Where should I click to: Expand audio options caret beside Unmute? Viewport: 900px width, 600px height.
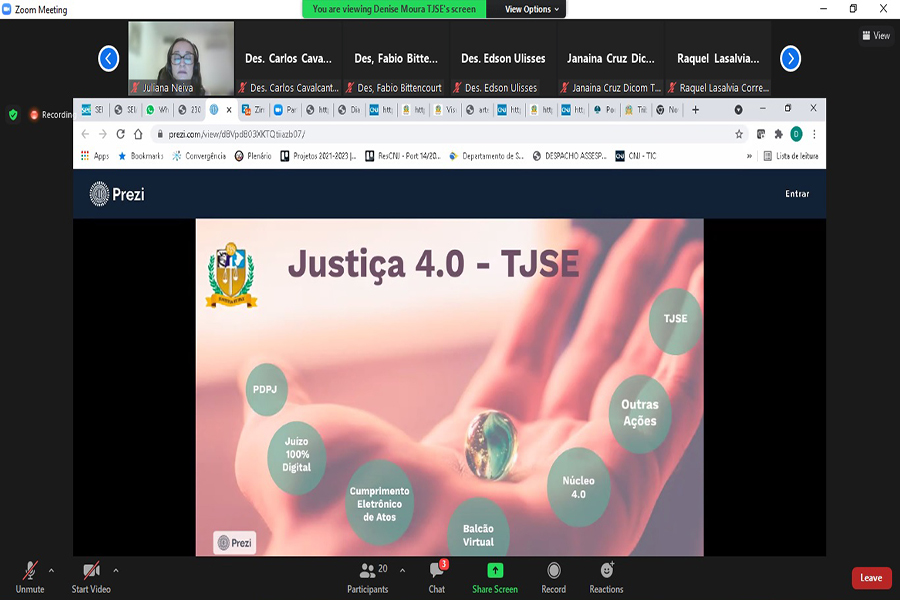pos(52,570)
